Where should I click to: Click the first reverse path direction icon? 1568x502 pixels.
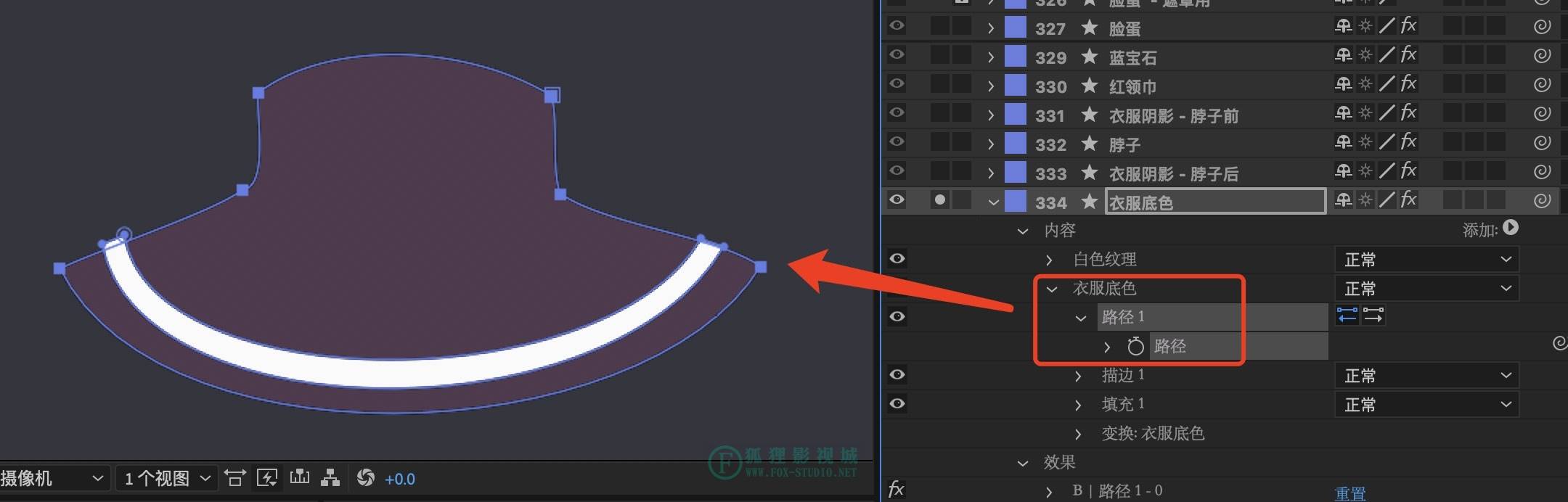[1347, 316]
